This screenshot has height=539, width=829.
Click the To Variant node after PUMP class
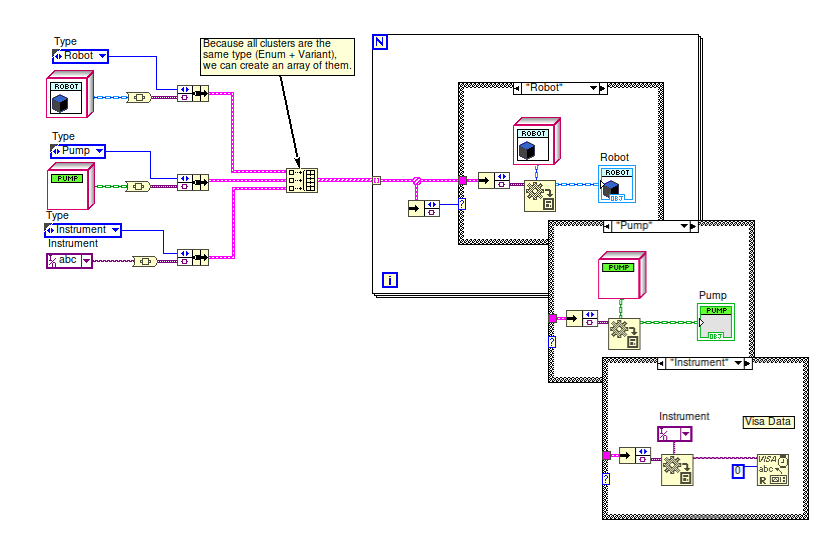(x=138, y=186)
